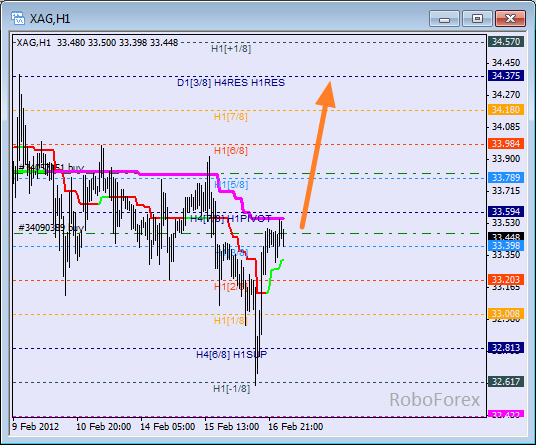Maximize the XAG,H1 chart window
This screenshot has height=445, width=536.
[477, 18]
